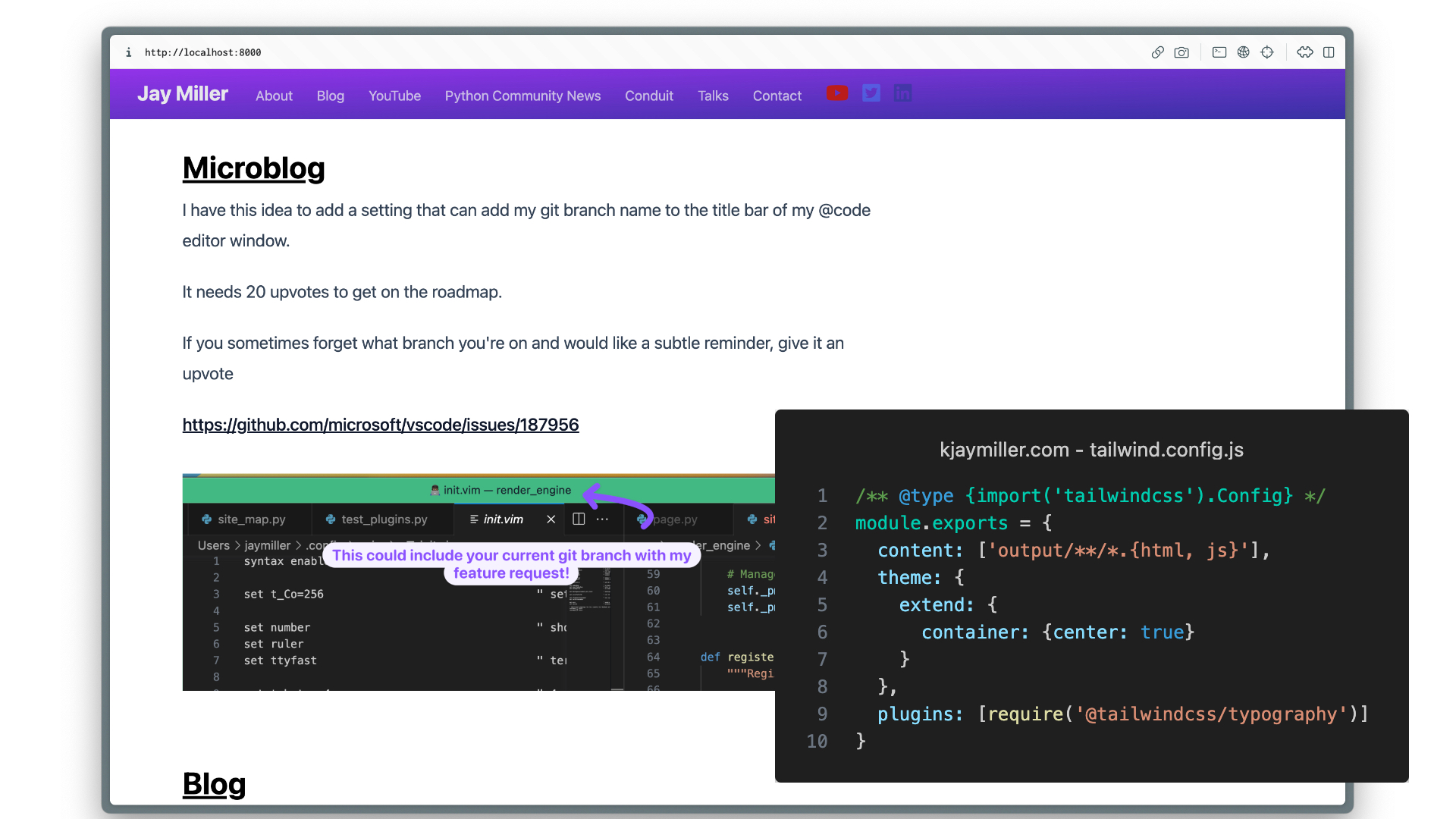
Task: Click the 'extend: {' code line
Action: [x=948, y=605]
